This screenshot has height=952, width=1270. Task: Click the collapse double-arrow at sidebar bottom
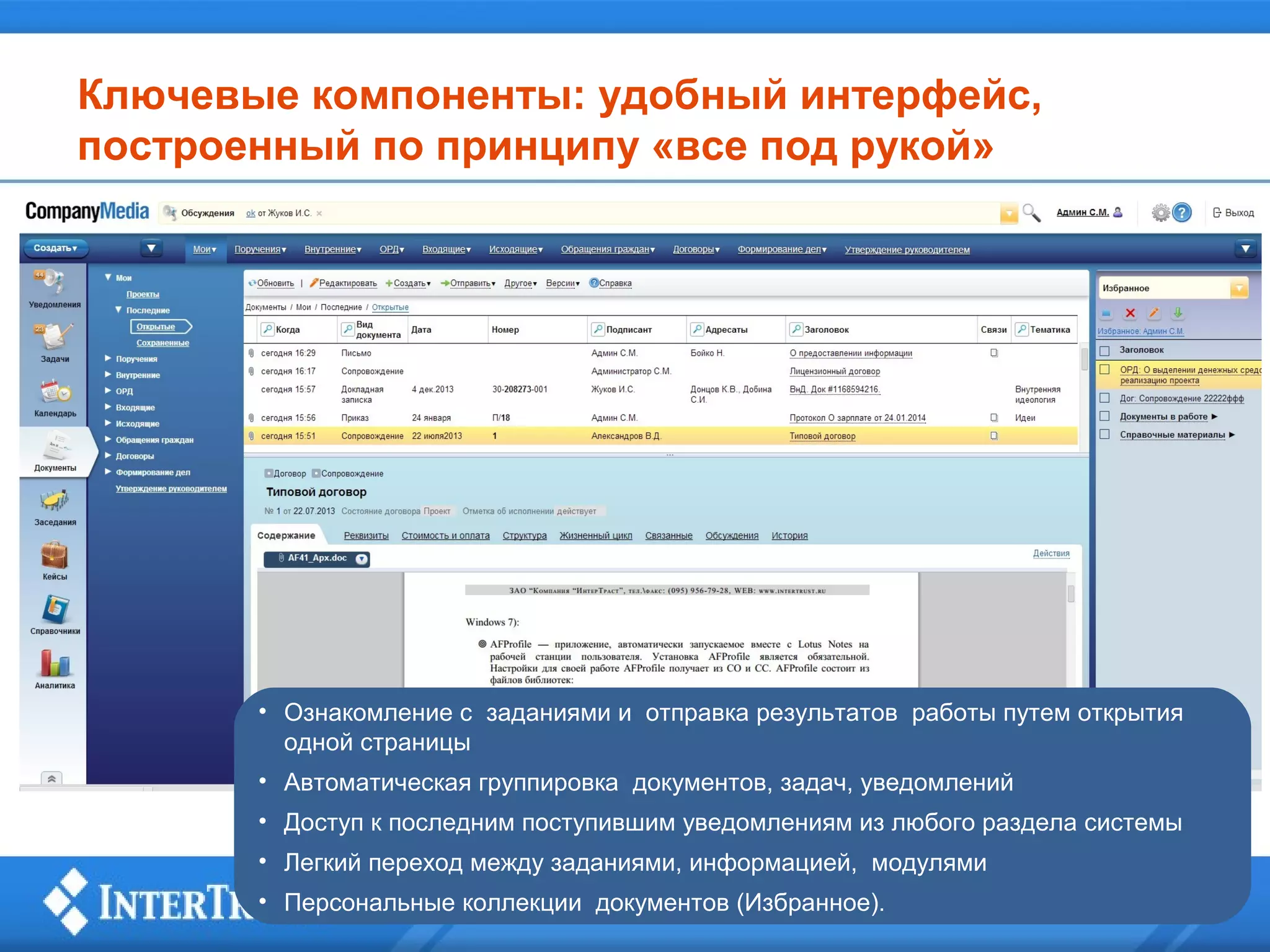click(51, 778)
